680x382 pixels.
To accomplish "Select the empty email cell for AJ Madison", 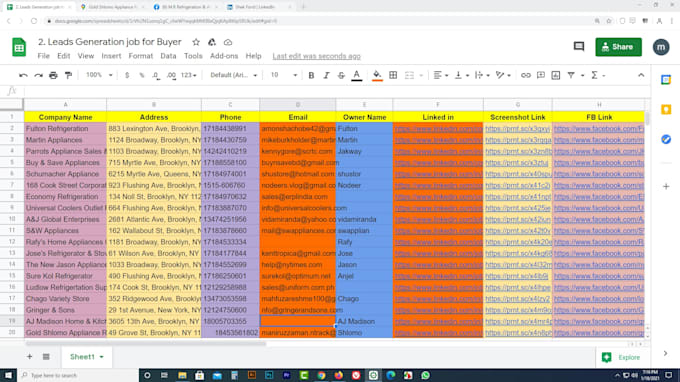I will pos(298,321).
